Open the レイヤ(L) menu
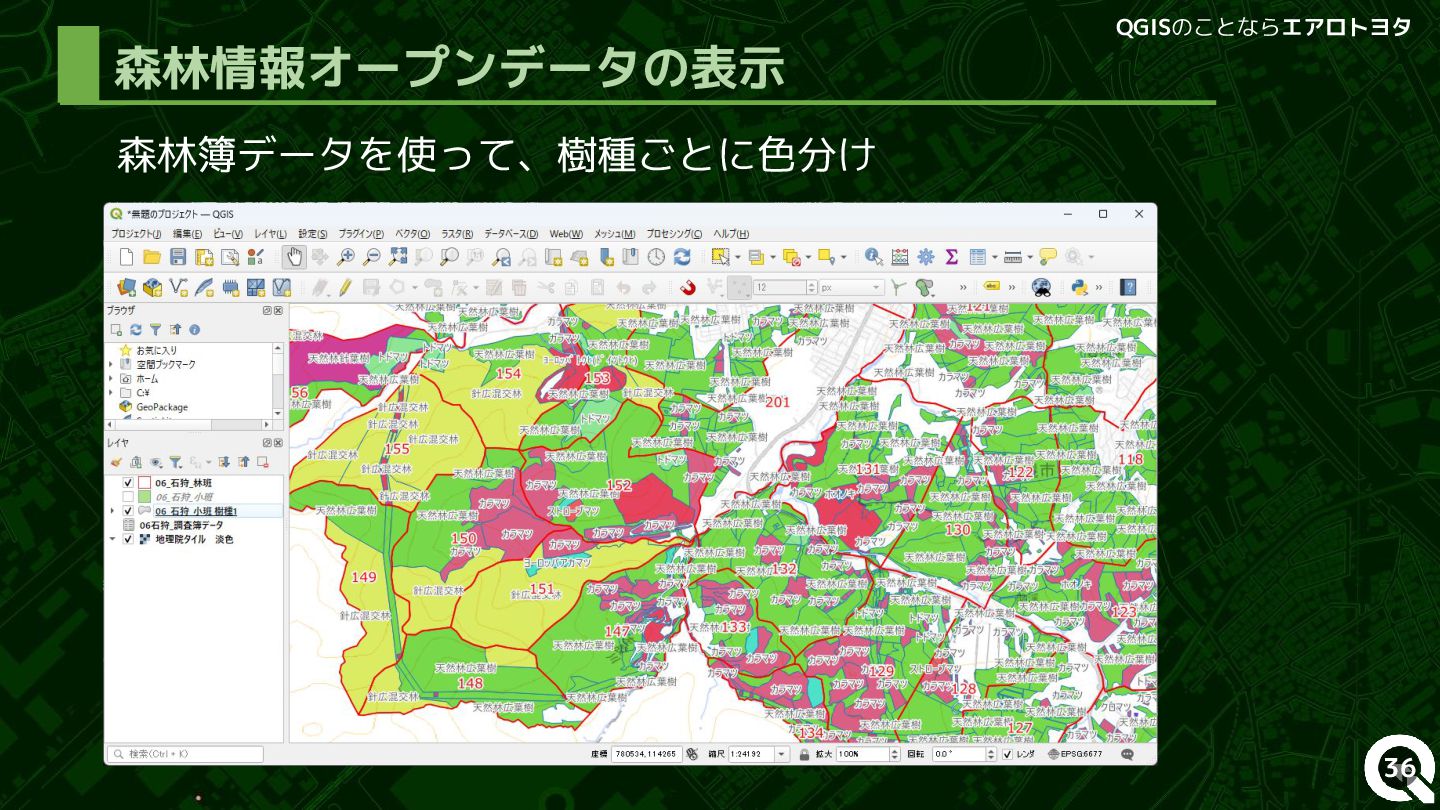 coord(270,234)
